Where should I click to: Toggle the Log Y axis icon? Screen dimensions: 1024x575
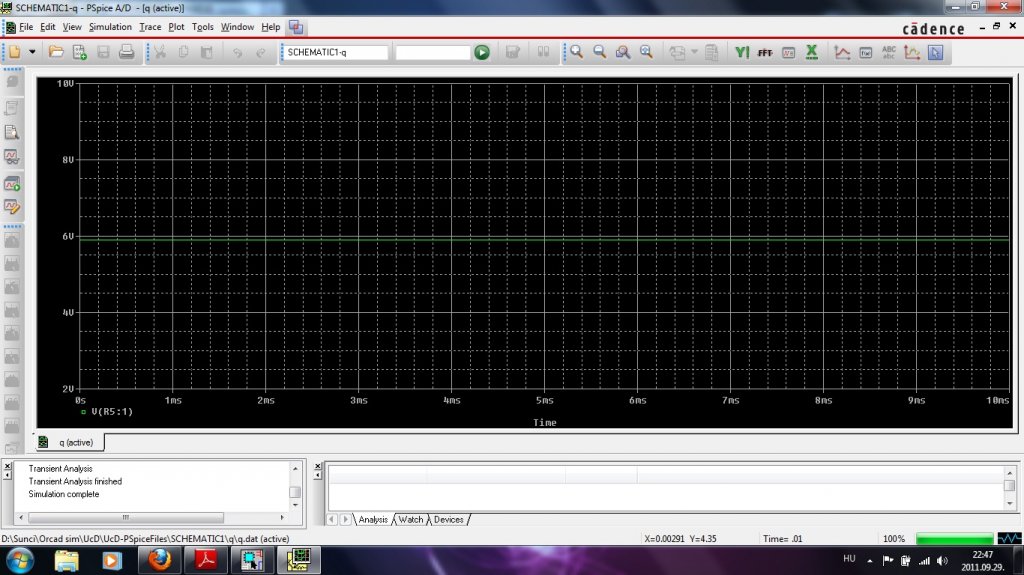pos(742,52)
